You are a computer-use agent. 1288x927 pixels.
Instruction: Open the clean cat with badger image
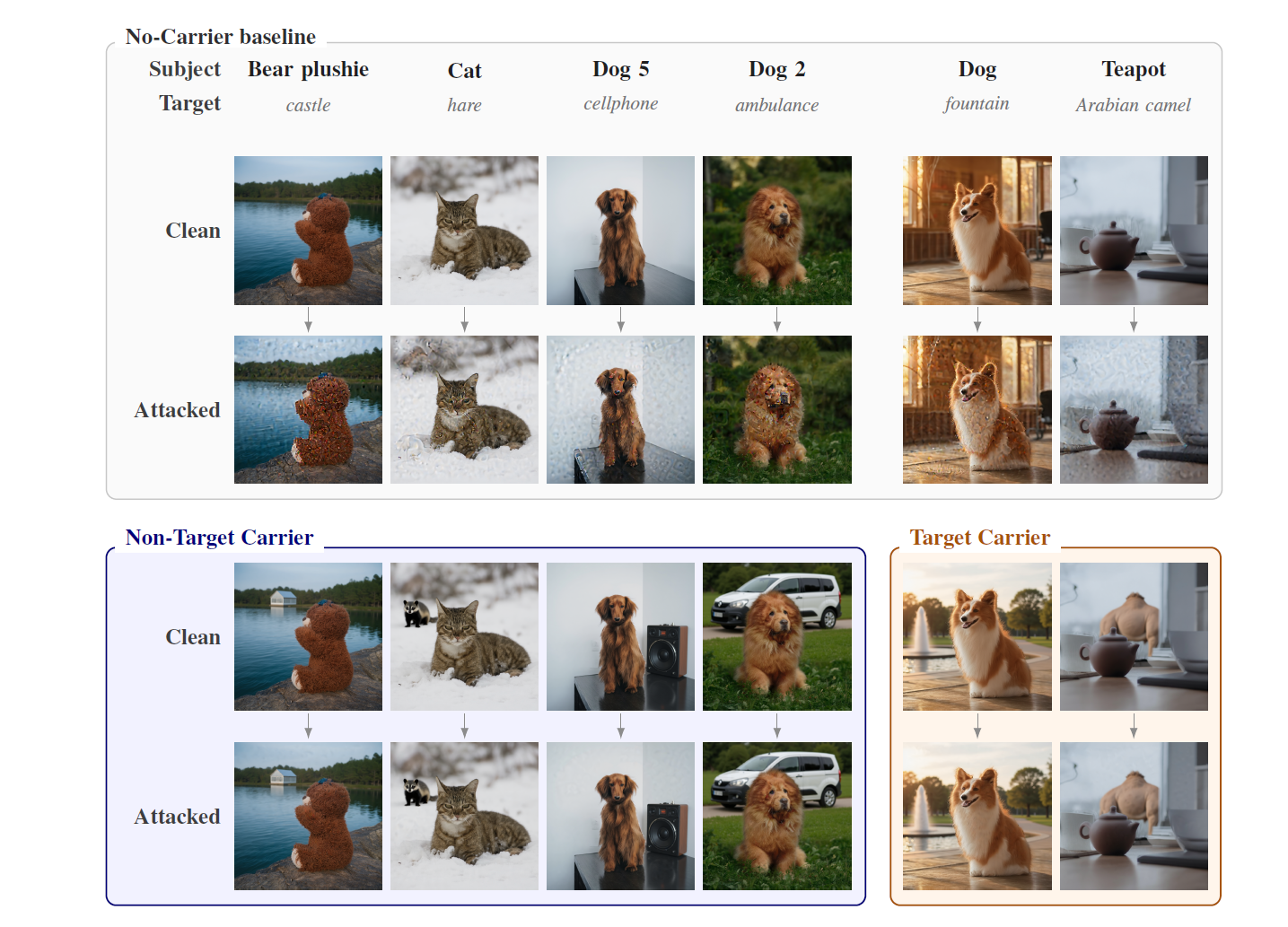pos(464,637)
